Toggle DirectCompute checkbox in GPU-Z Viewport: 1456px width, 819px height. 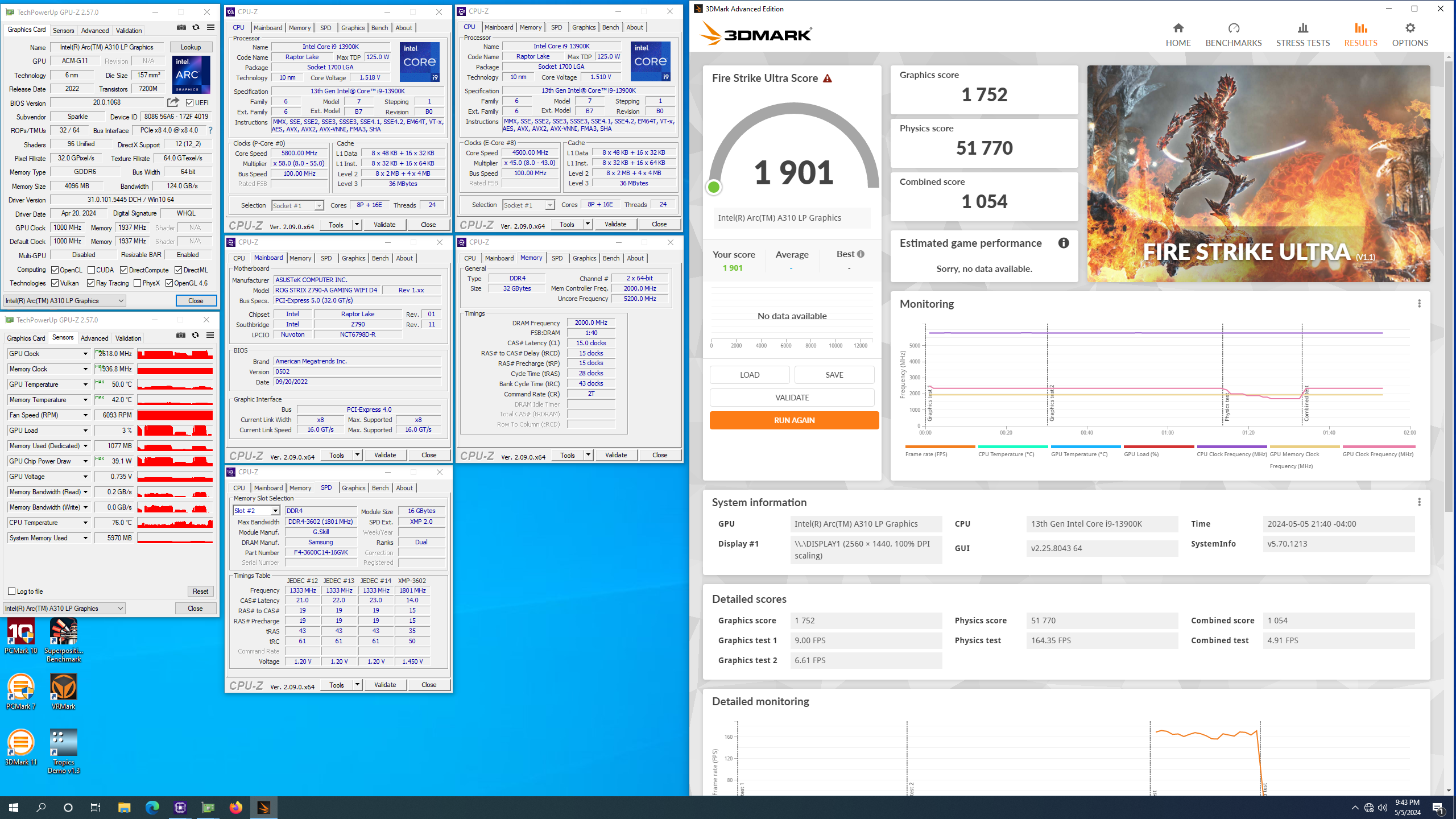[123, 270]
